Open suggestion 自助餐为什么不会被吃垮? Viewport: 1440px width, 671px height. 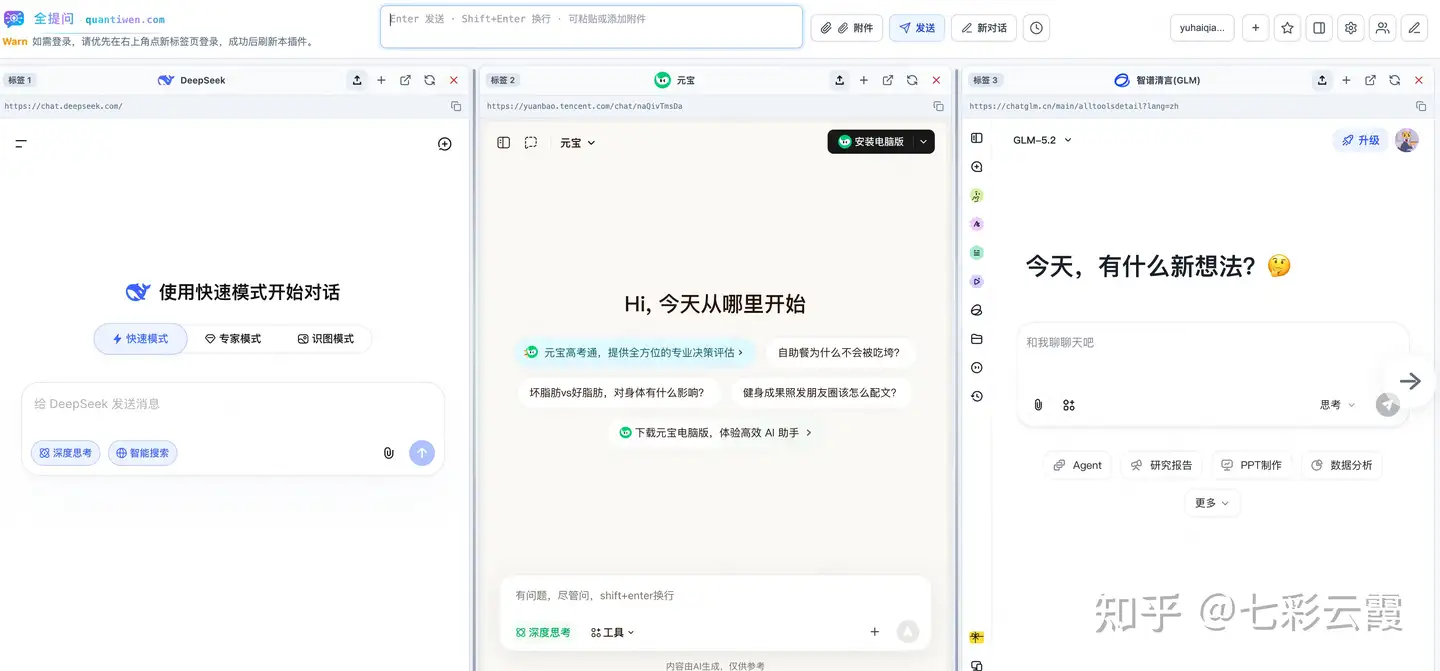coord(838,352)
